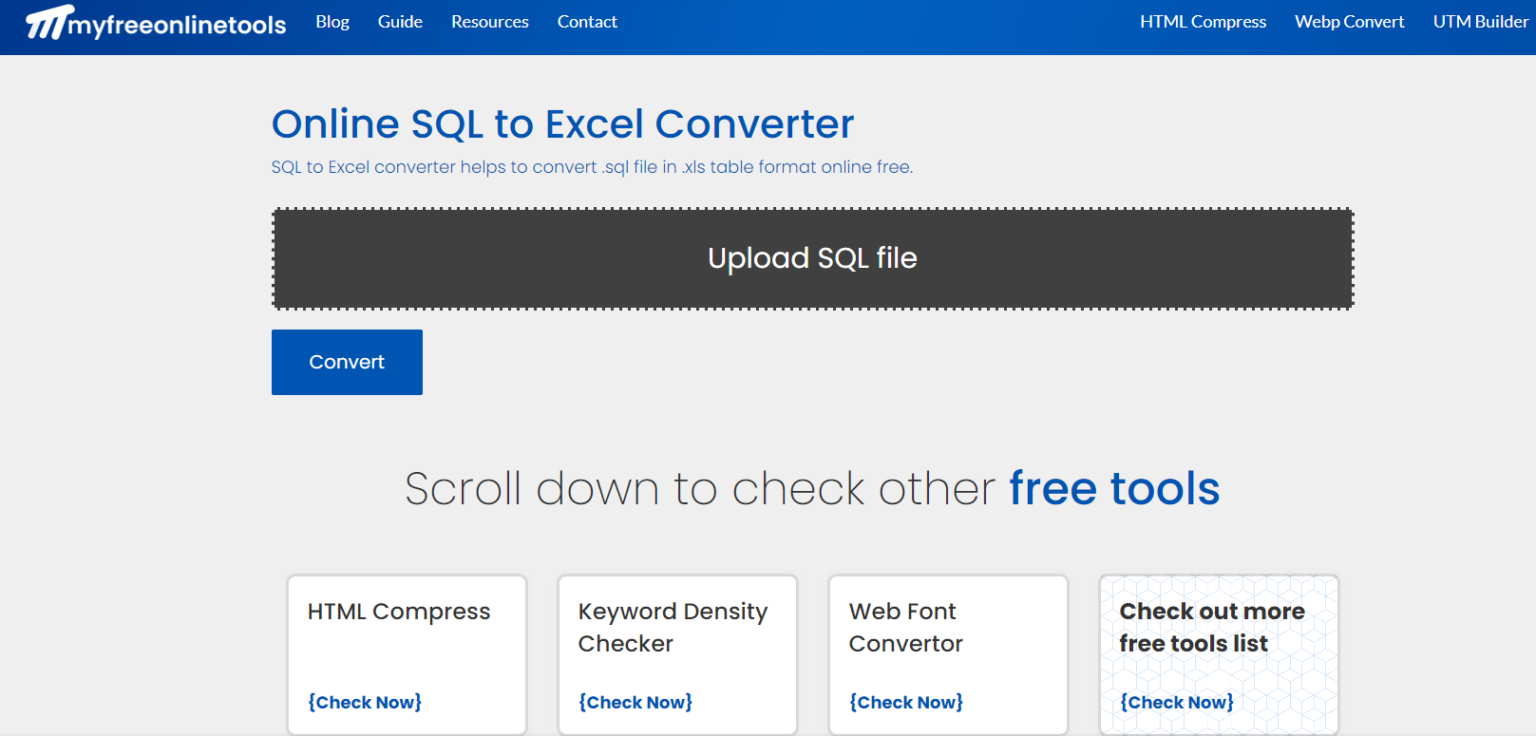Image resolution: width=1536 pixels, height=736 pixels.
Task: Visit the Resources page
Action: [489, 21]
